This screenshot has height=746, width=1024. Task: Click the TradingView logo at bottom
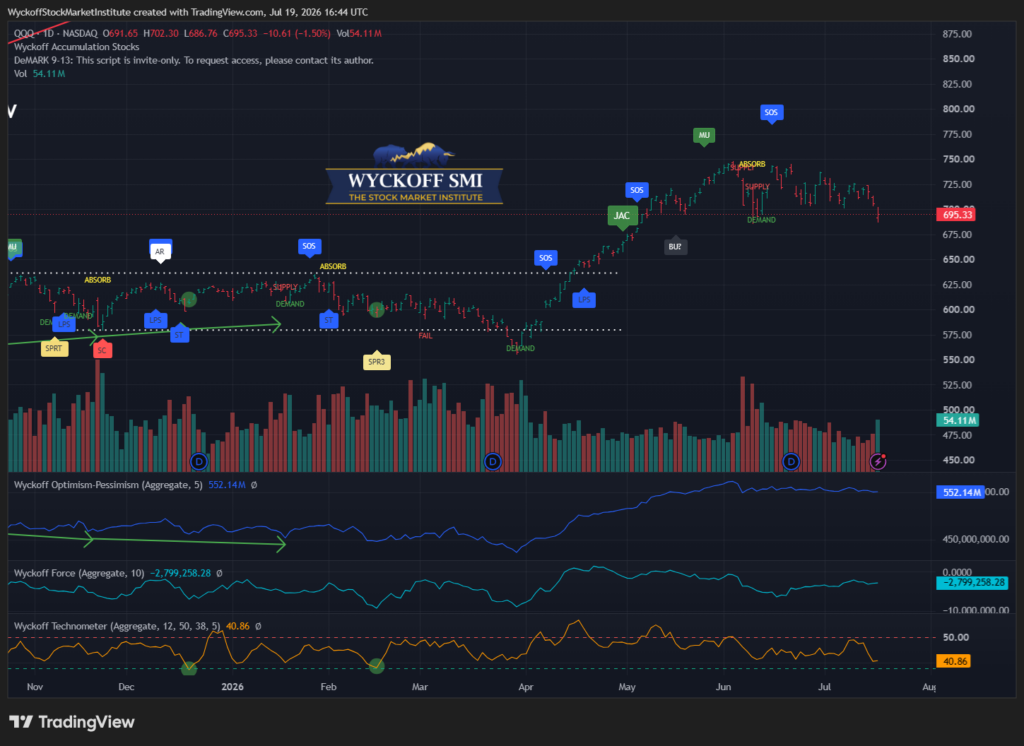point(72,722)
